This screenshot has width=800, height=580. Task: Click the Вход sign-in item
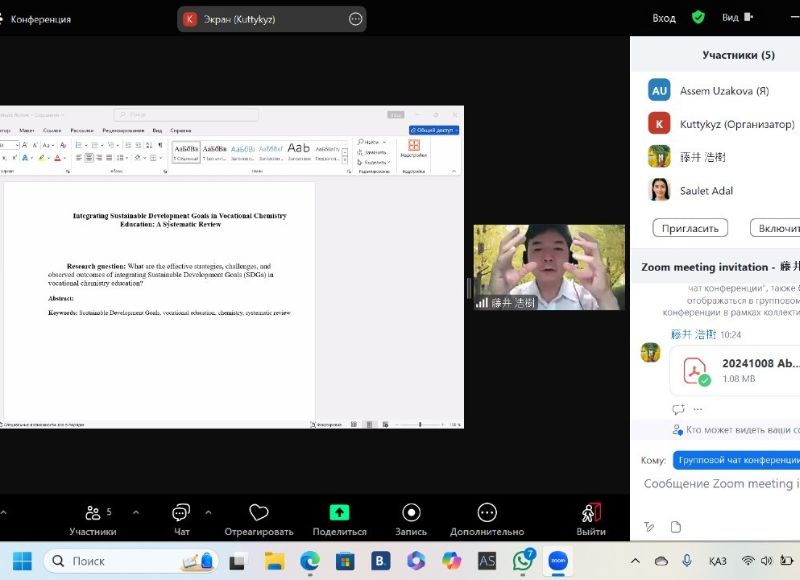pyautogui.click(x=664, y=18)
